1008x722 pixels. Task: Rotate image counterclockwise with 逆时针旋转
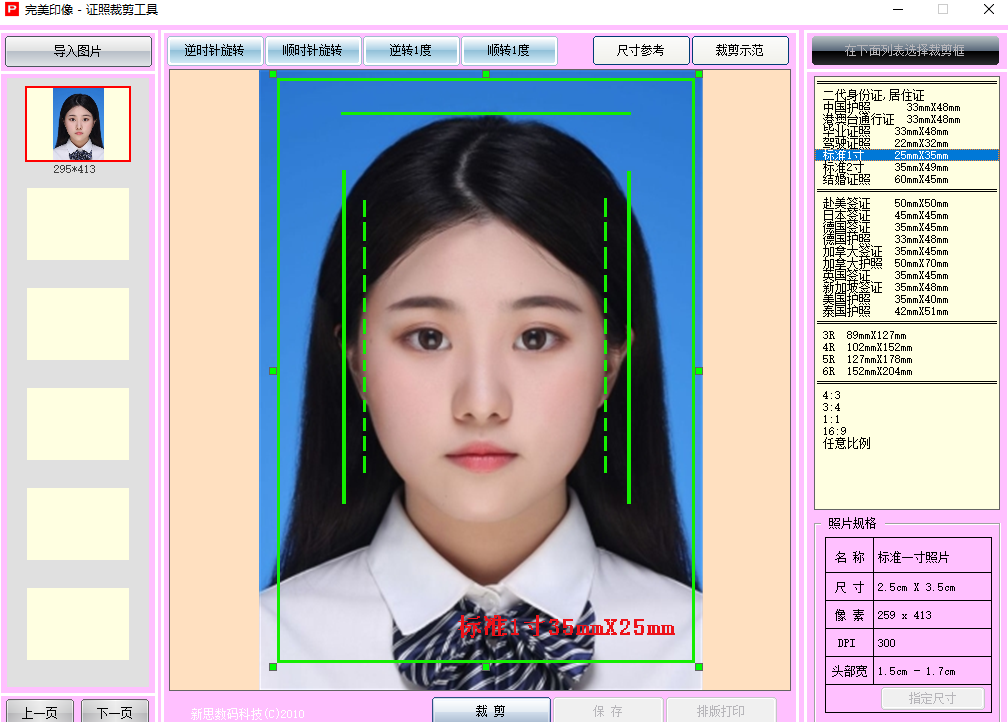tap(214, 51)
